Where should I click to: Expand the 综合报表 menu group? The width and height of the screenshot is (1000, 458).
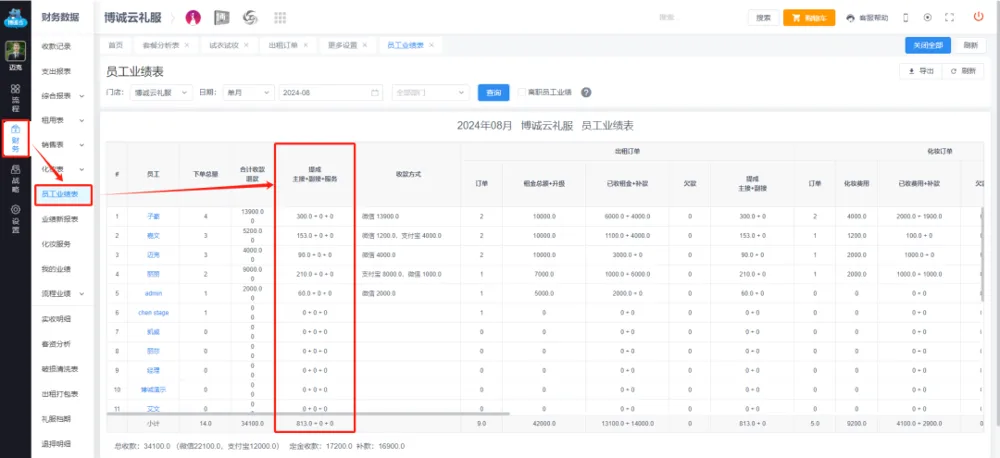pos(62,96)
